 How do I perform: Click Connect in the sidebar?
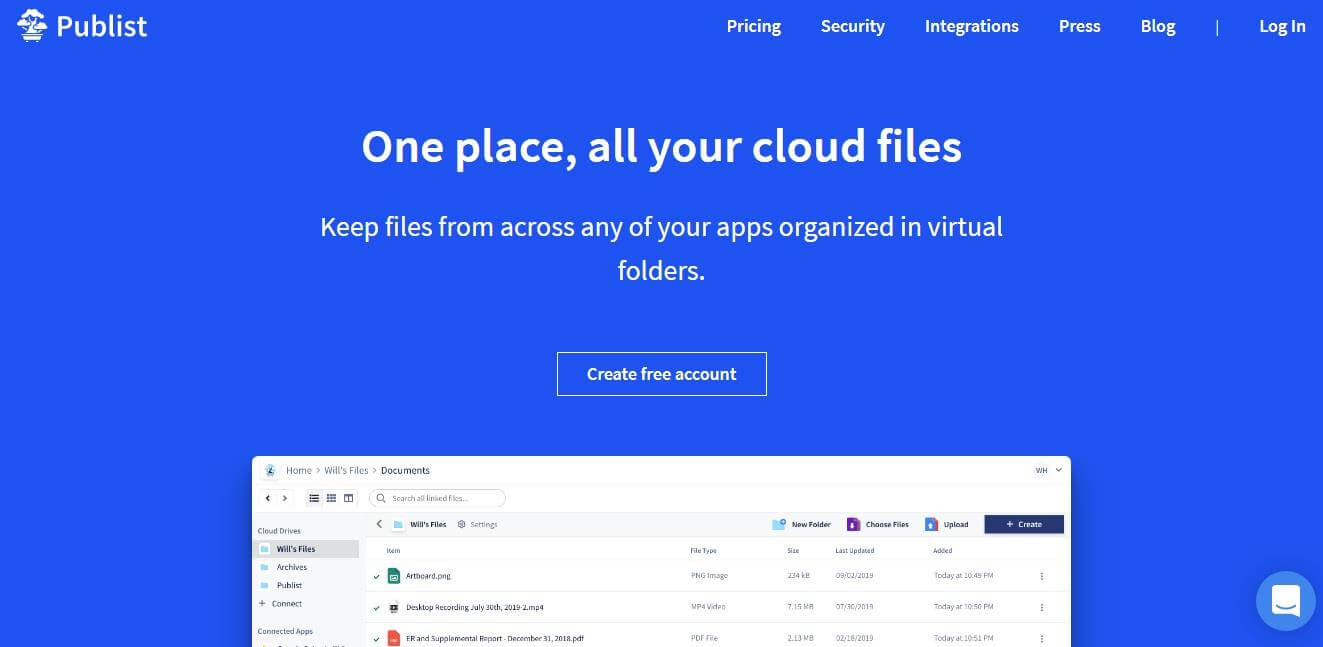pyautogui.click(x=287, y=603)
